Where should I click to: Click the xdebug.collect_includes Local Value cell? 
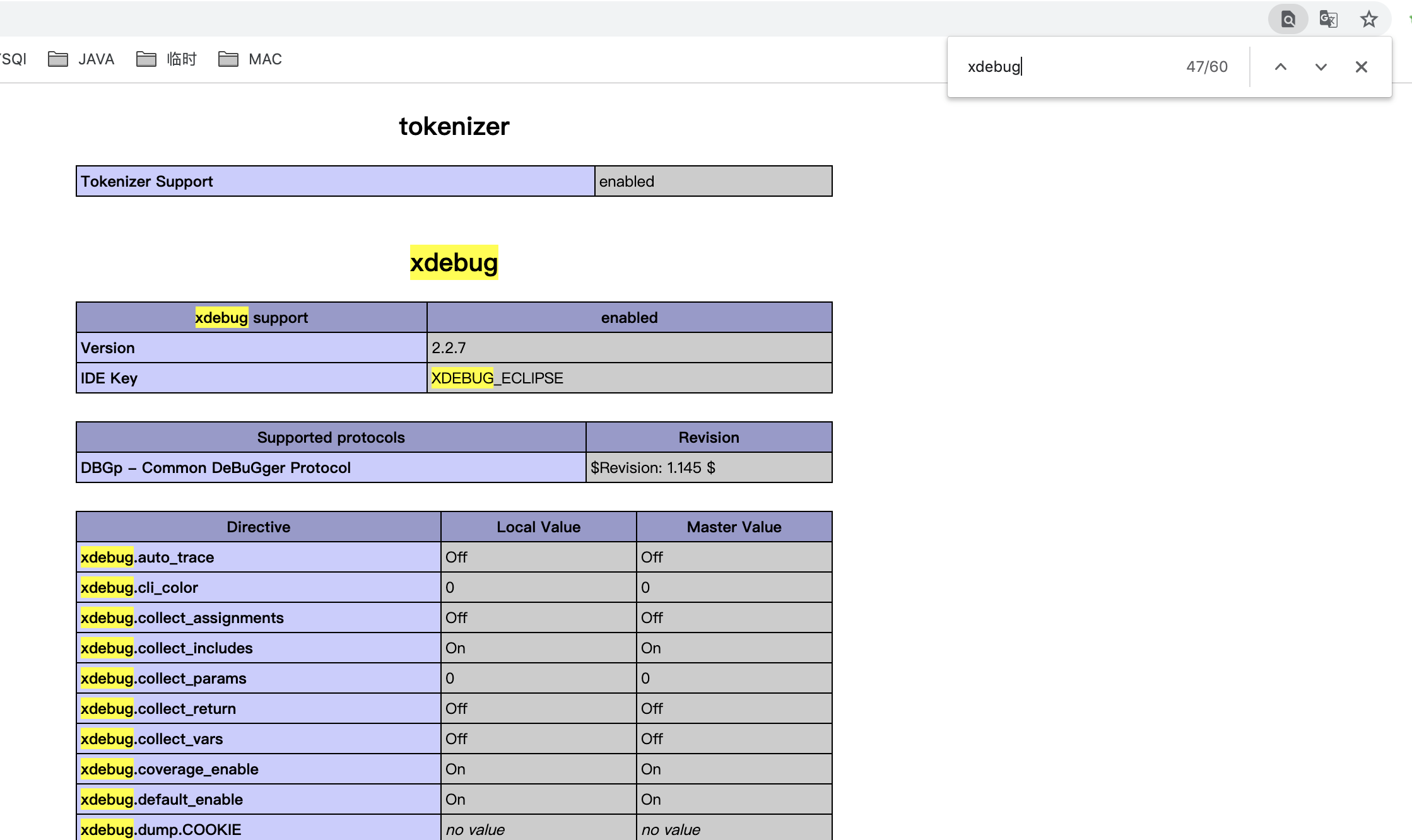[538, 648]
